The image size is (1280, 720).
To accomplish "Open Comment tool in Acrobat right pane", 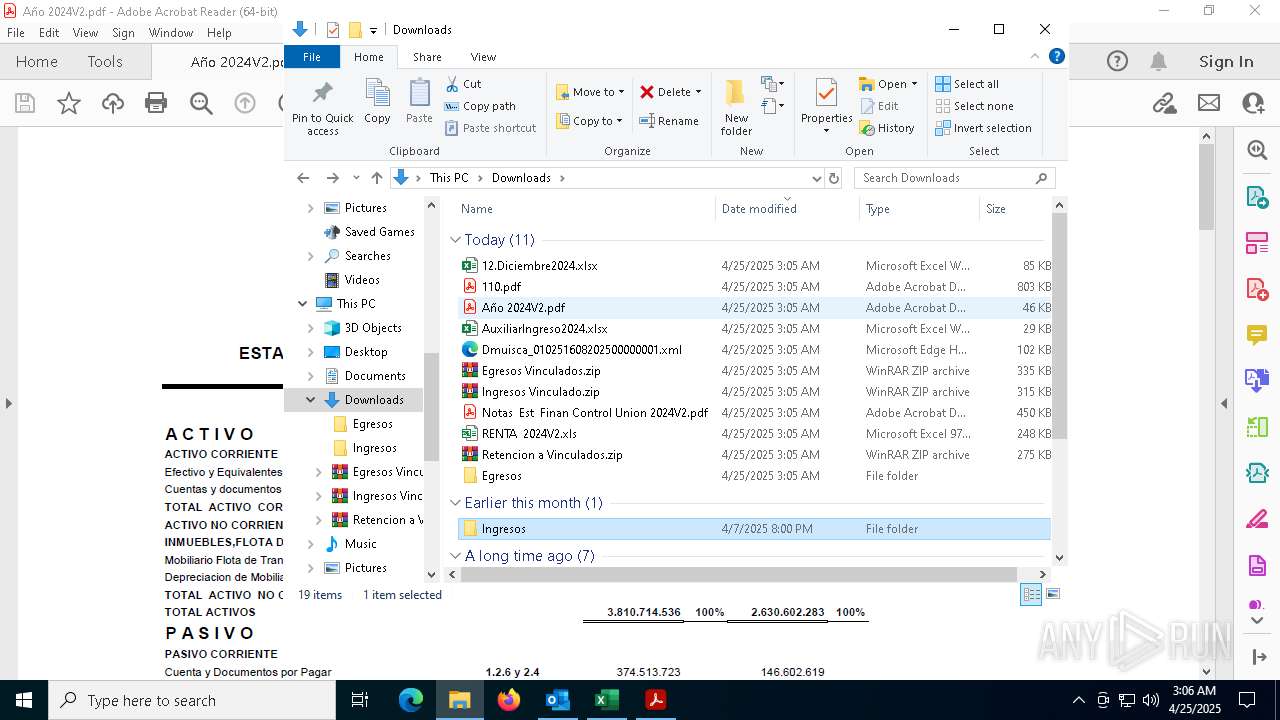I will coord(1257,334).
